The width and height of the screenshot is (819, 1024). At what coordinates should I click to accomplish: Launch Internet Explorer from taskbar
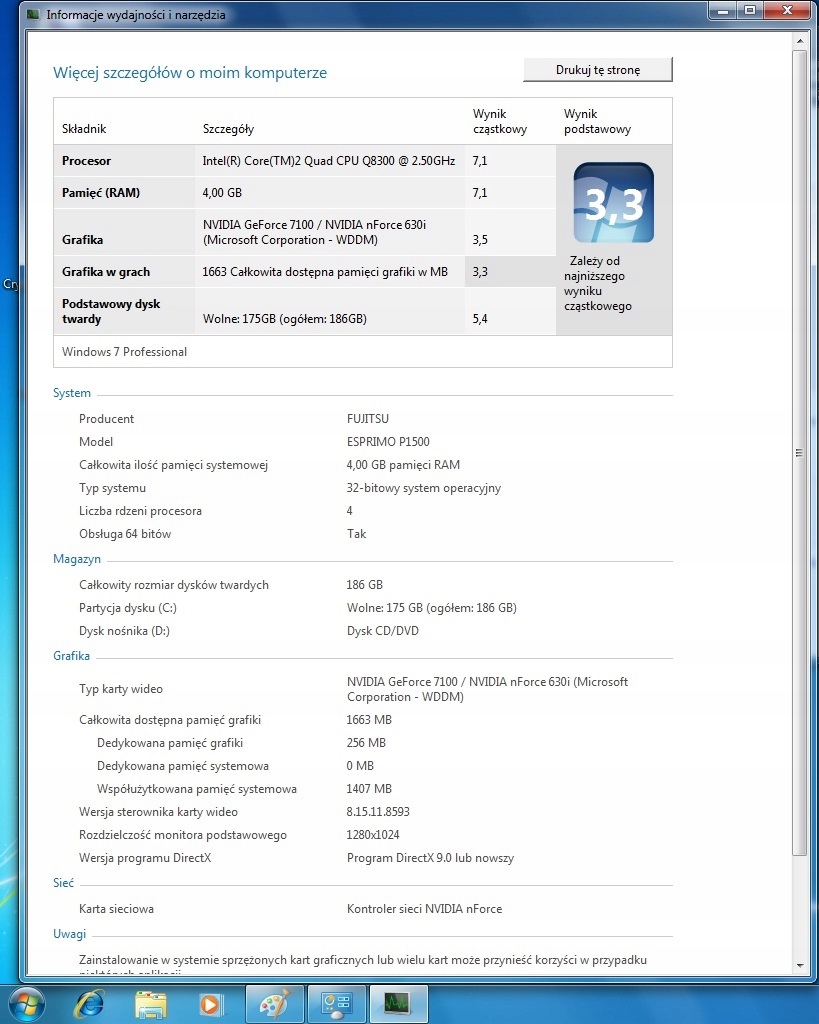click(x=89, y=1004)
